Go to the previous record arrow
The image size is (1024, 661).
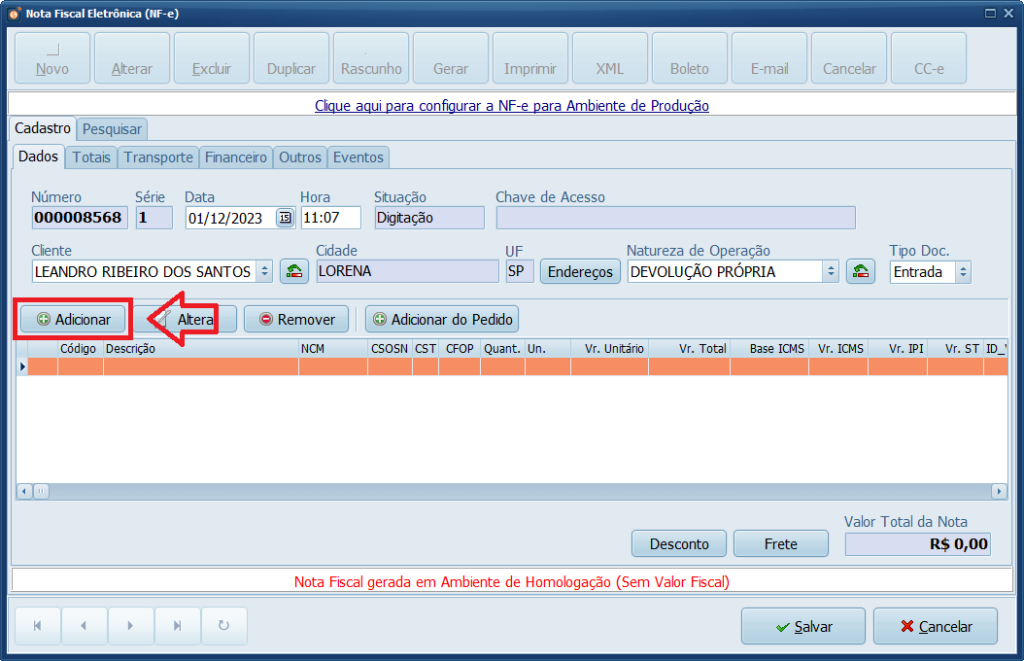[84, 626]
